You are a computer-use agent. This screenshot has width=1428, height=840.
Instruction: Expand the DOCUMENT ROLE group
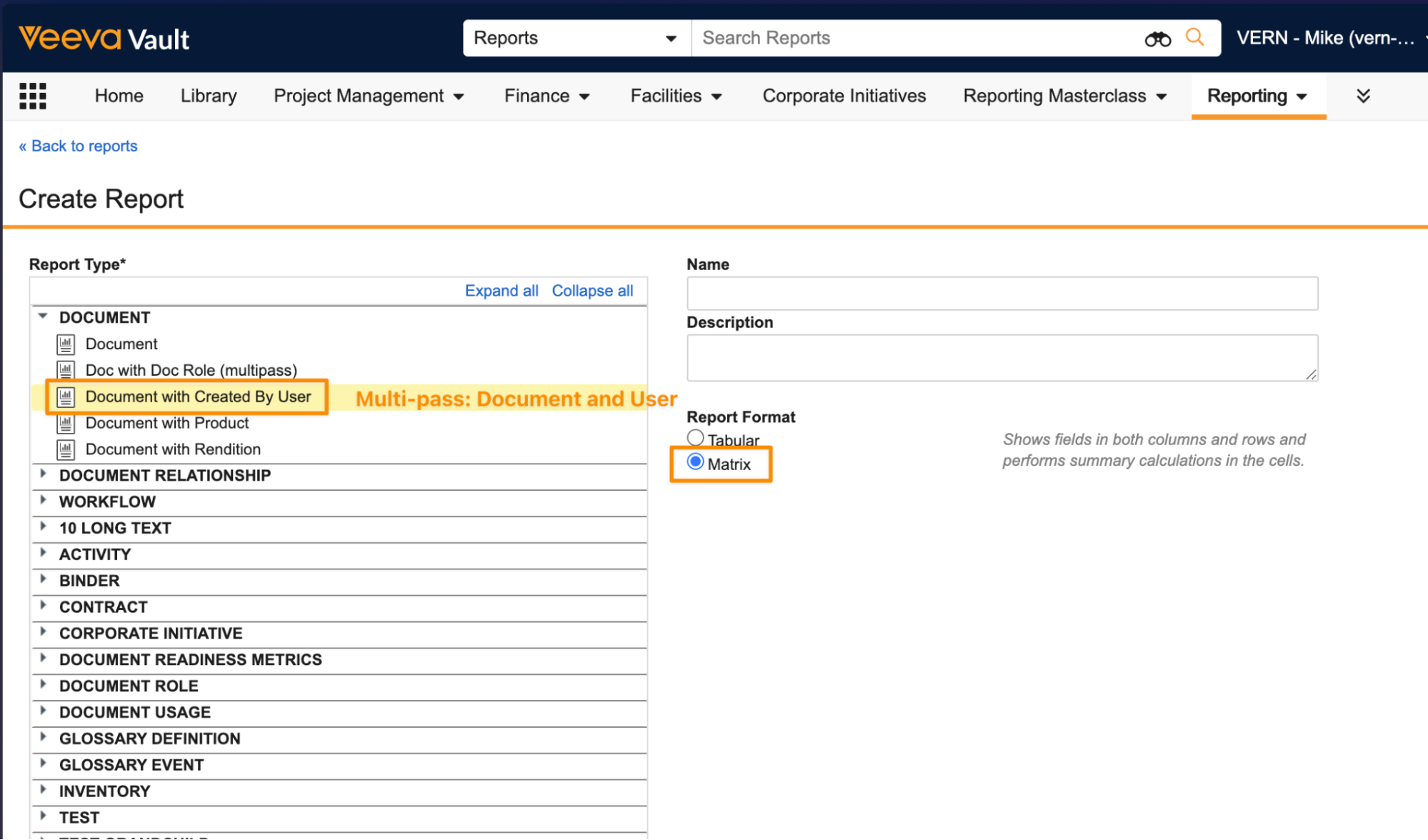pos(43,685)
